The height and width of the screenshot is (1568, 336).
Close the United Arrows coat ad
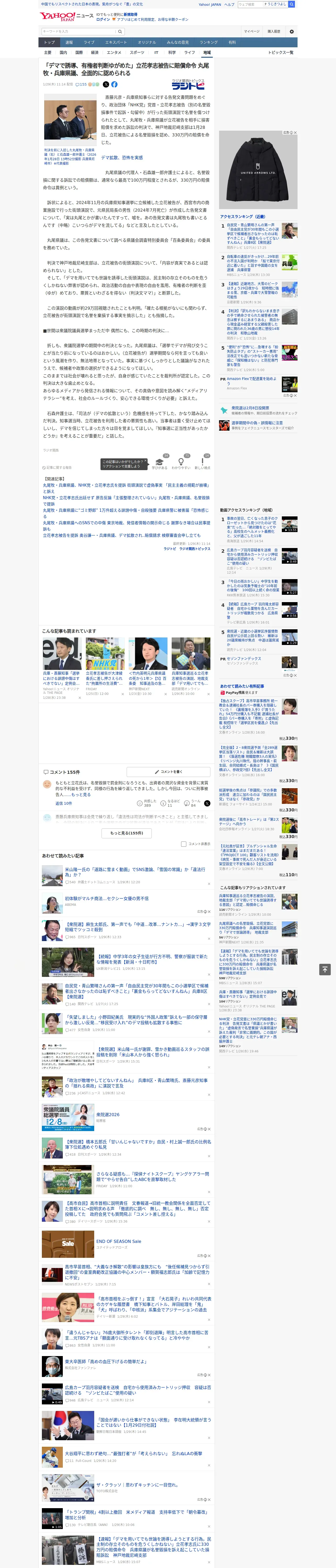pos(295,133)
